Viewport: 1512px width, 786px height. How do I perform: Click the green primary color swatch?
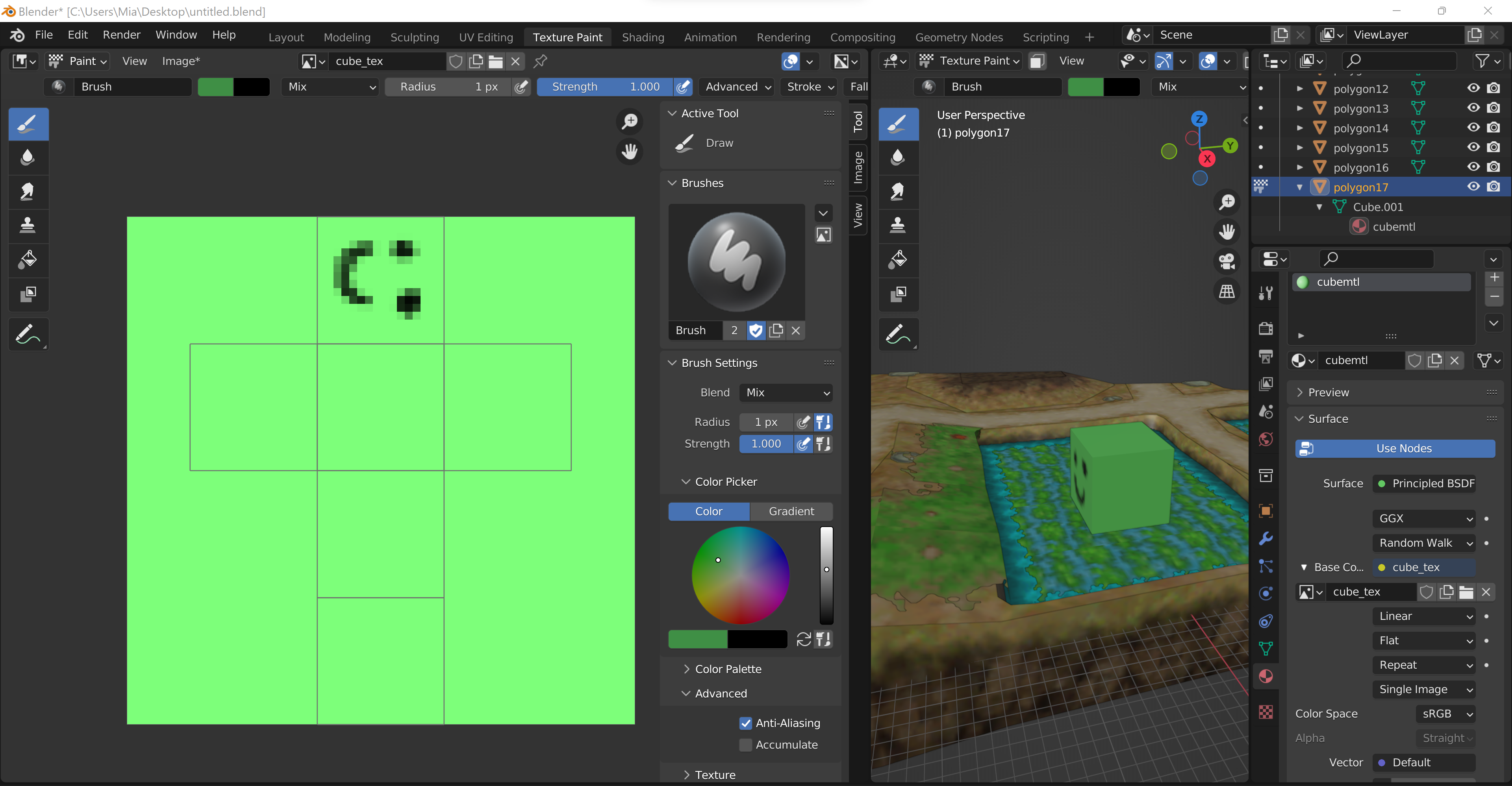click(697, 639)
